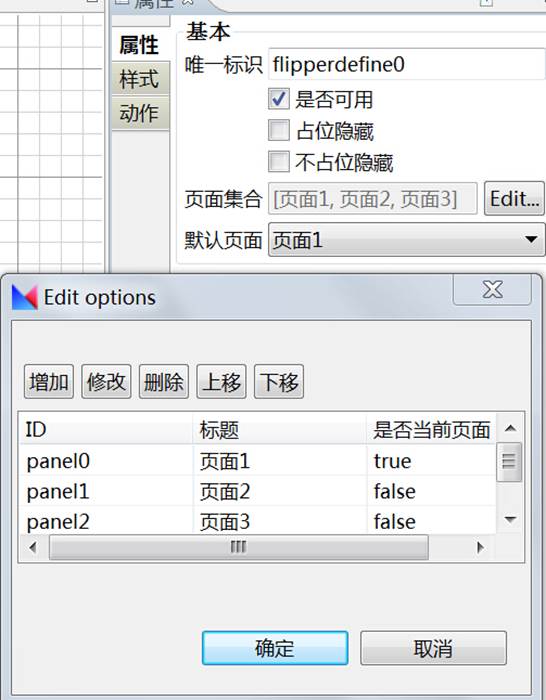Click the table's vertical scroll up arrow
Viewport: 546px width, 700px height.
[x=510, y=429]
